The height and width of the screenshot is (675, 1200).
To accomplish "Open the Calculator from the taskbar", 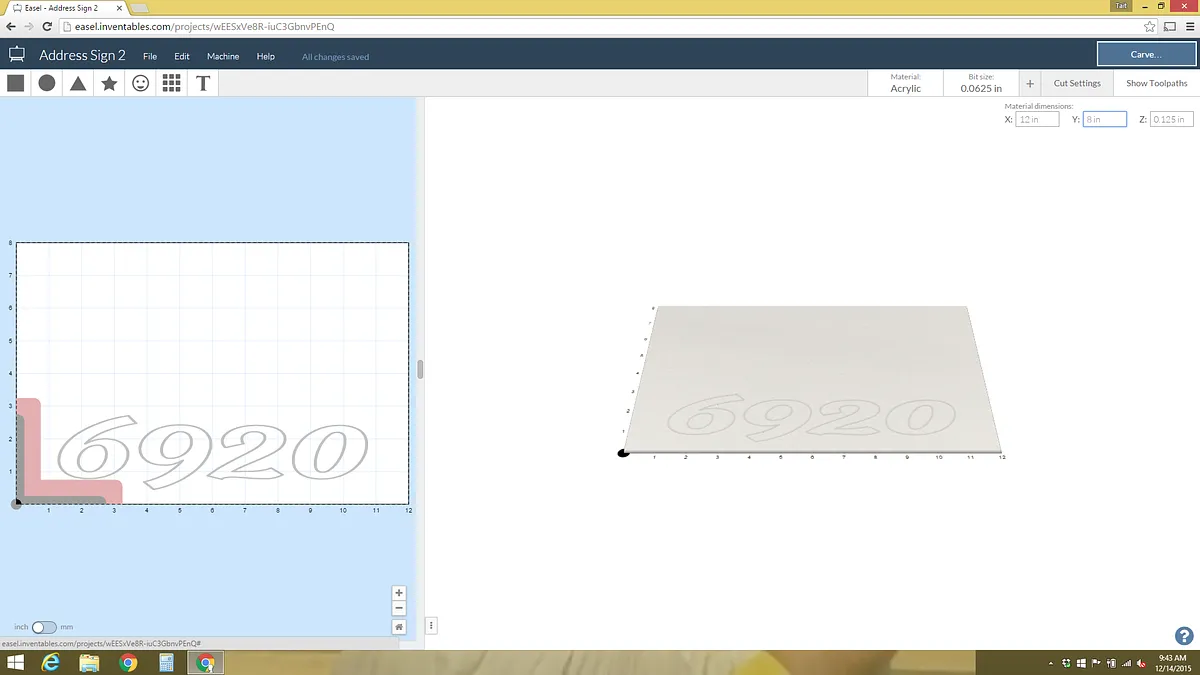I will (x=166, y=662).
